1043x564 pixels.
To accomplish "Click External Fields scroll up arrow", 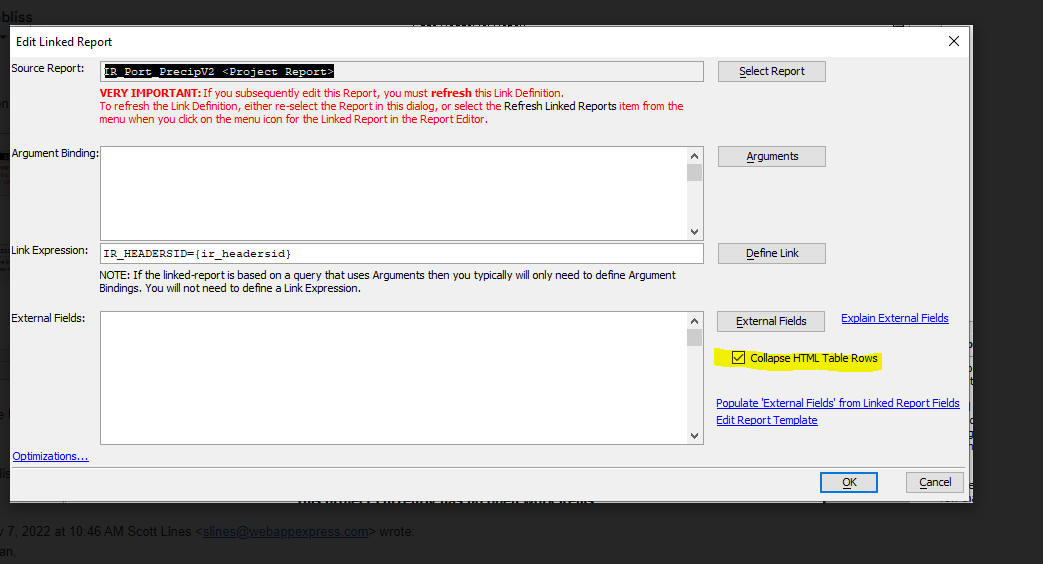I will (x=694, y=321).
